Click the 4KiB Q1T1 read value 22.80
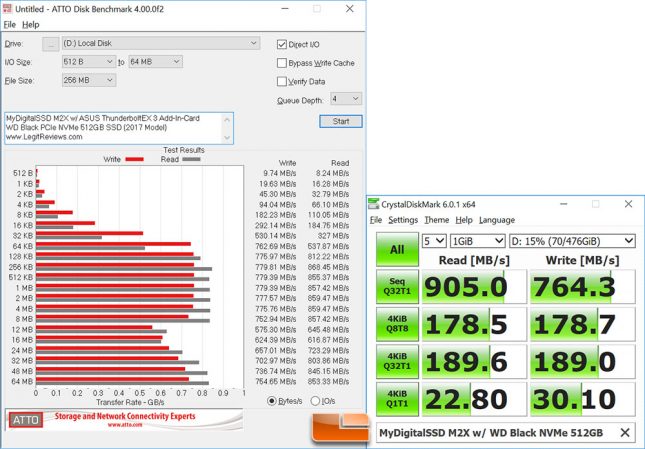The image size is (645, 449). click(x=474, y=399)
